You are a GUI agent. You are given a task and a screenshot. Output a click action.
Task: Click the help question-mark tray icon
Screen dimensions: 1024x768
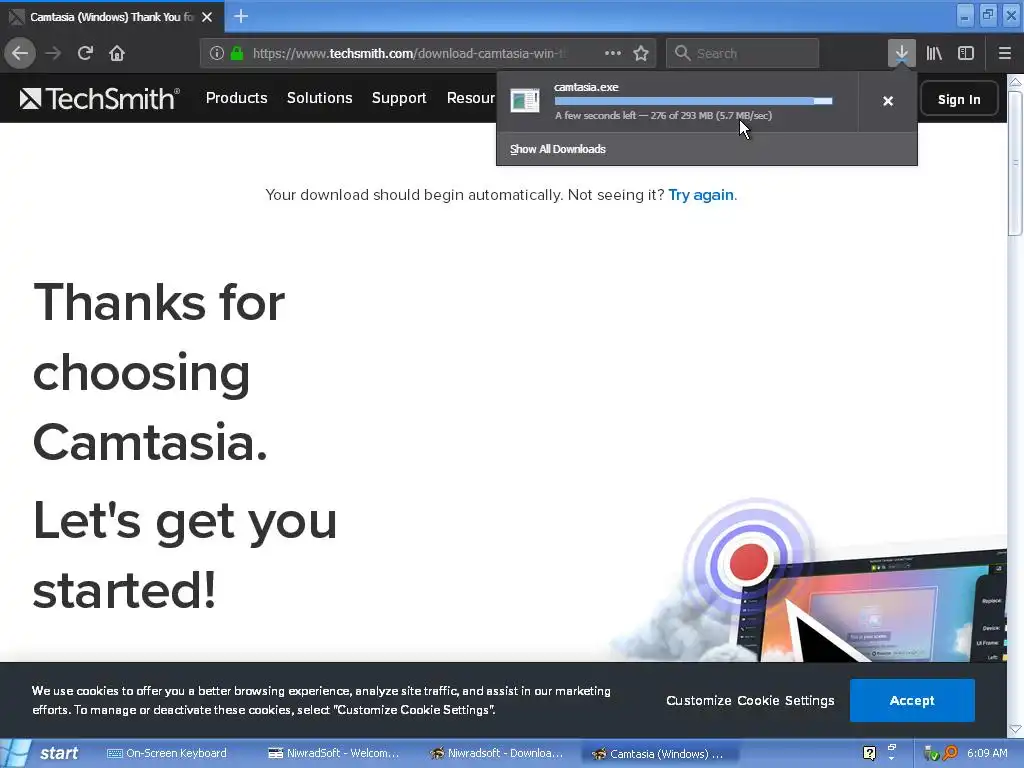tap(869, 753)
